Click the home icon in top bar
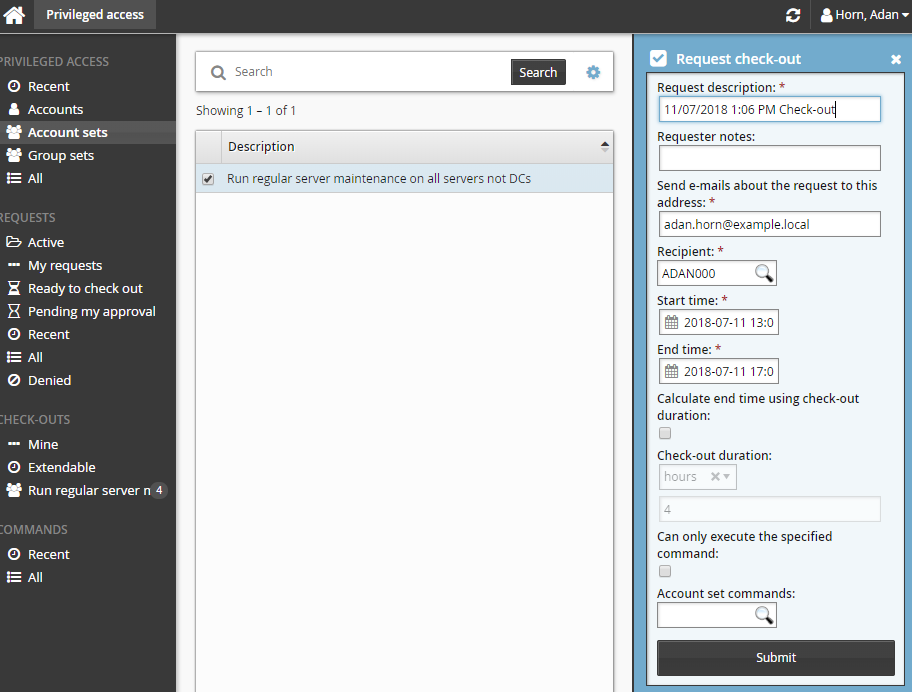 (x=15, y=15)
